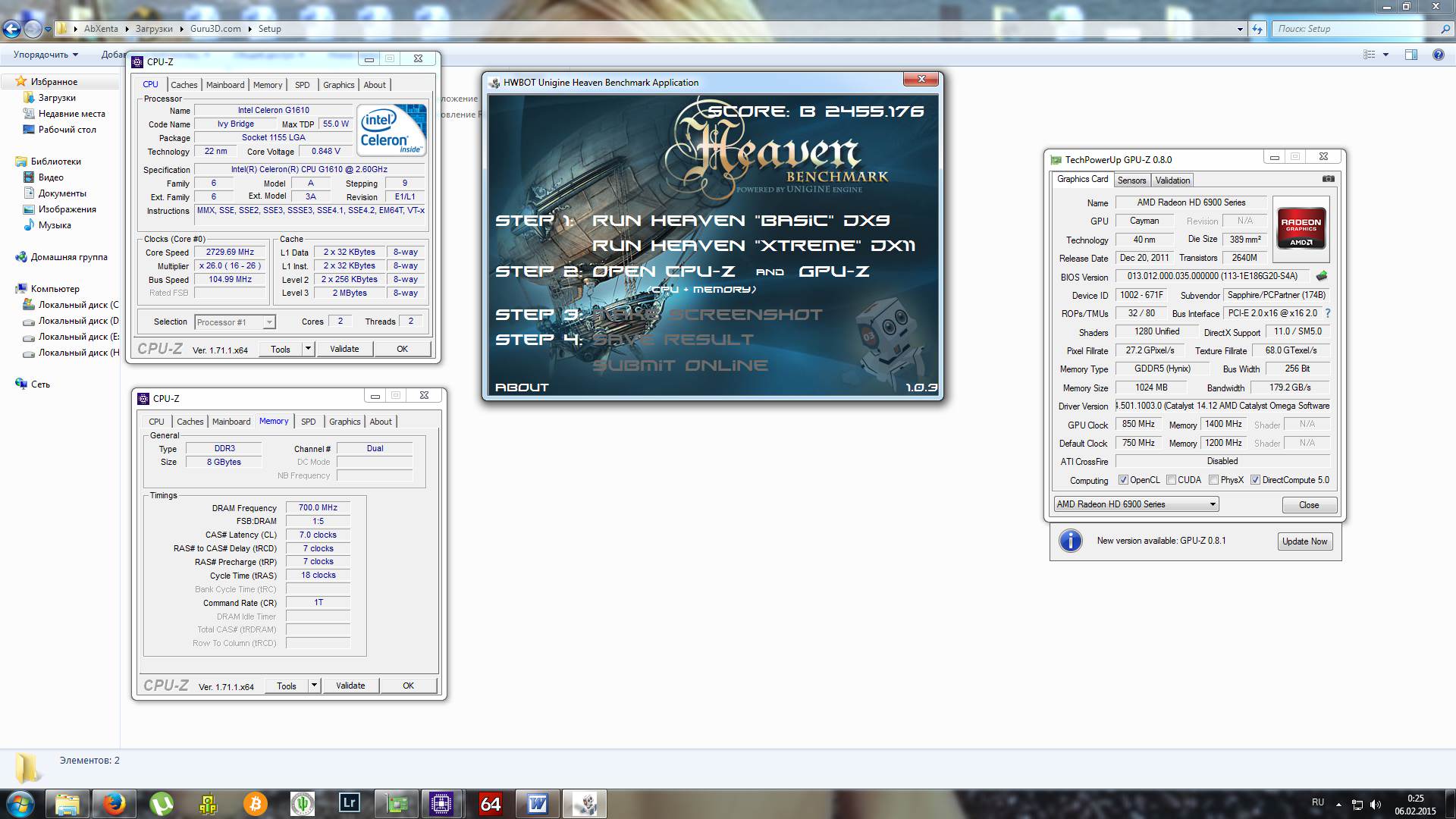
Task: Open SPD tab in lower CPU-Z window
Action: click(x=308, y=422)
